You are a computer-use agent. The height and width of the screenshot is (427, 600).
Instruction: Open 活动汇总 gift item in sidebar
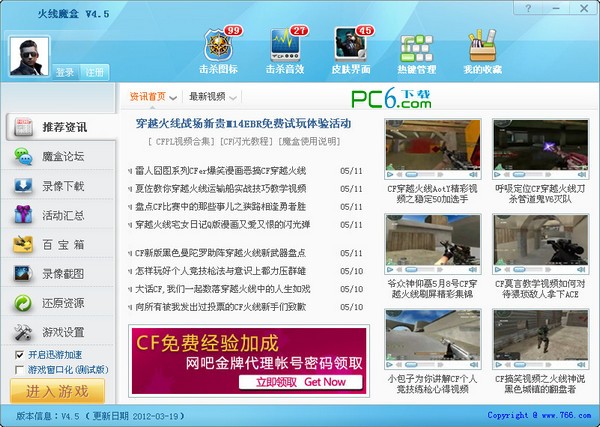click(58, 215)
